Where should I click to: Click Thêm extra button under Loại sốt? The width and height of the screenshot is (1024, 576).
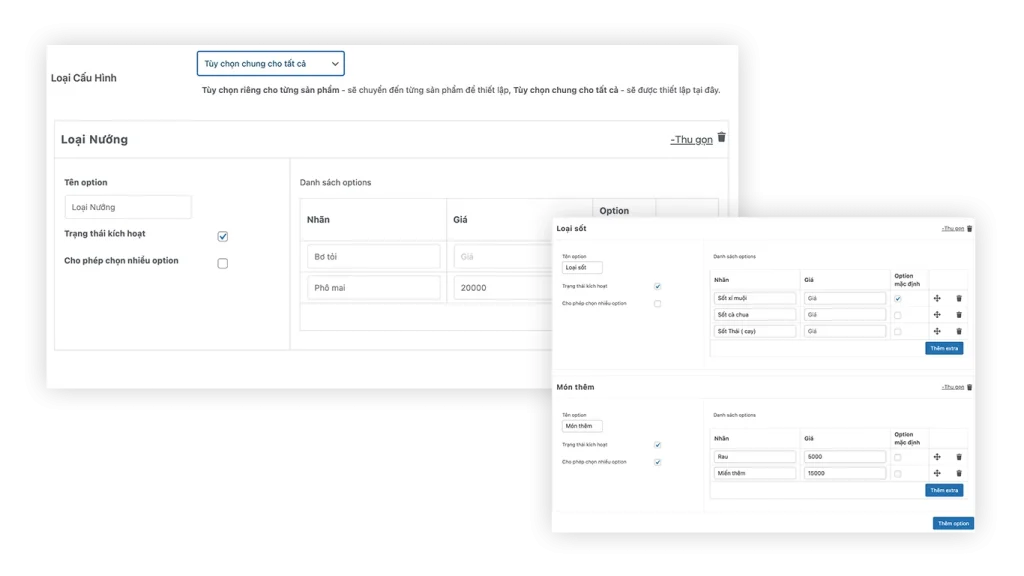tap(944, 348)
